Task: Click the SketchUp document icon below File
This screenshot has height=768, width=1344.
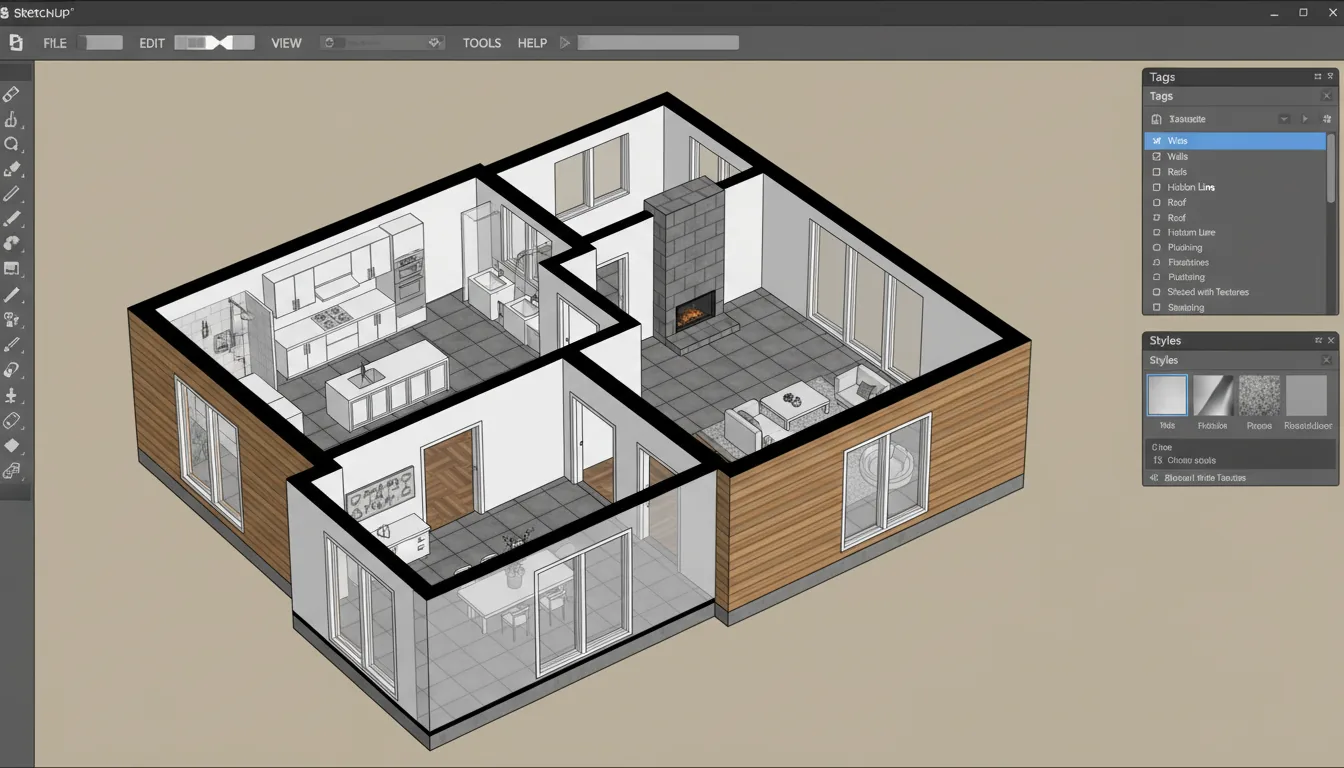Action: click(x=14, y=43)
